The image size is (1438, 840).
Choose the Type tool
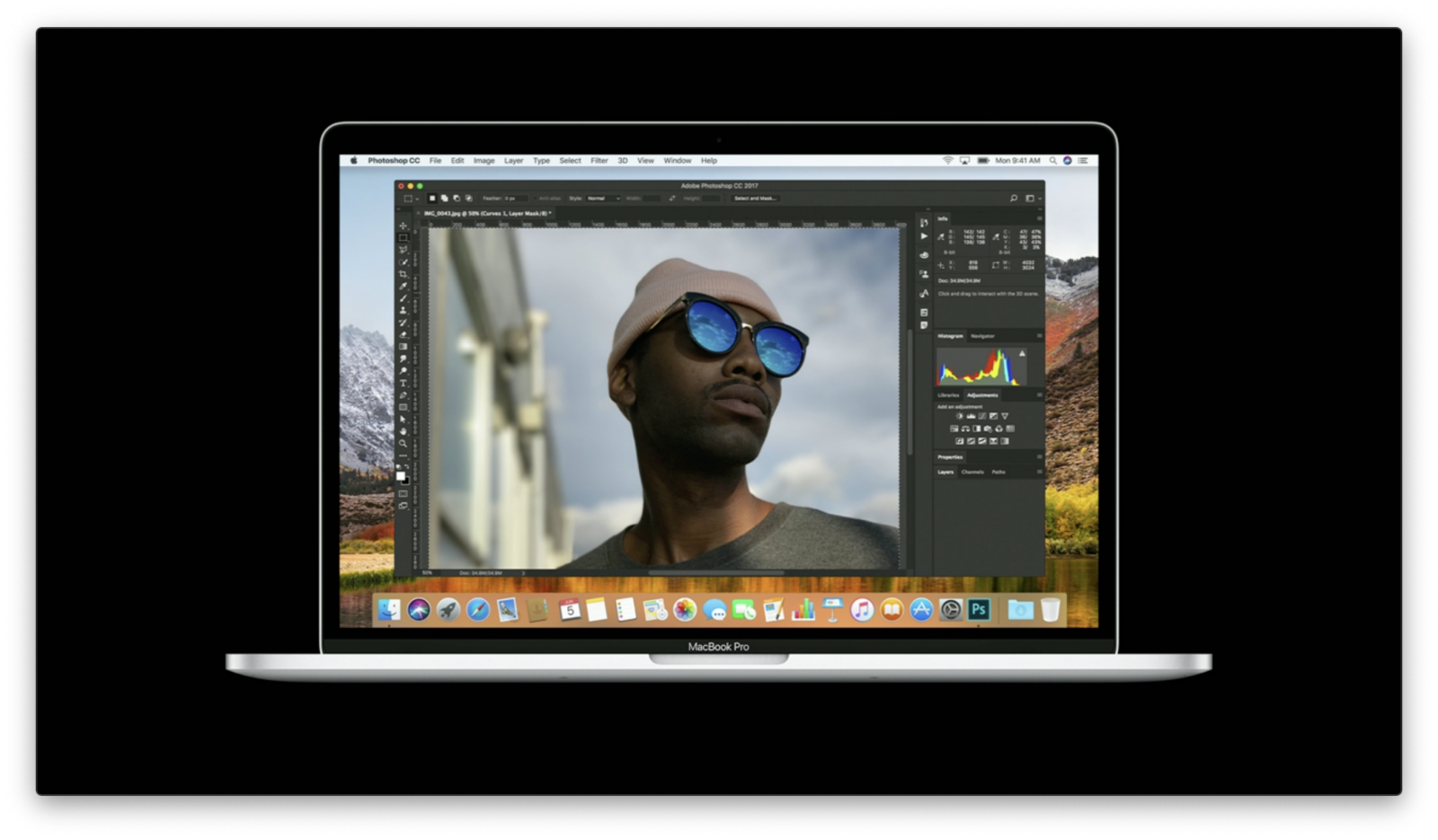403,383
